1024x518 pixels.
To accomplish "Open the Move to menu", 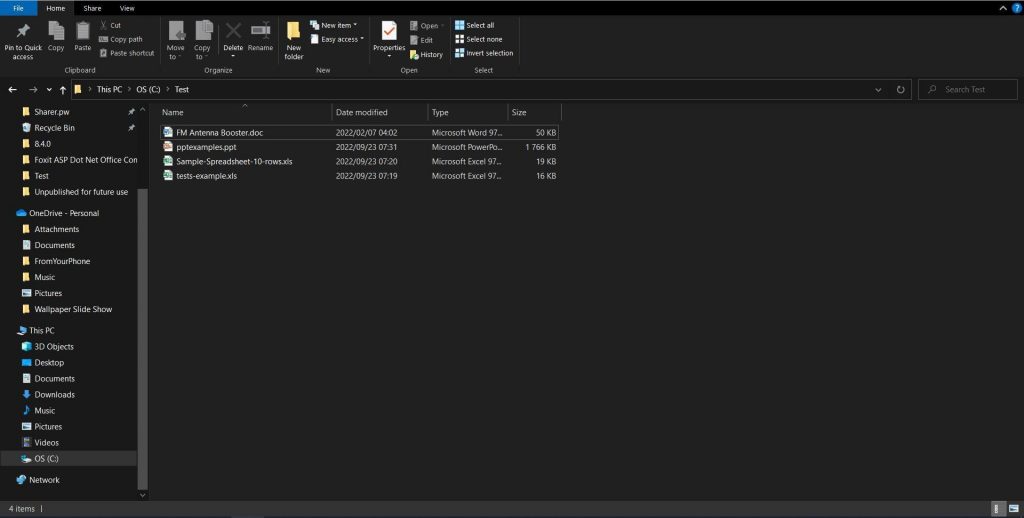I will [x=176, y=40].
